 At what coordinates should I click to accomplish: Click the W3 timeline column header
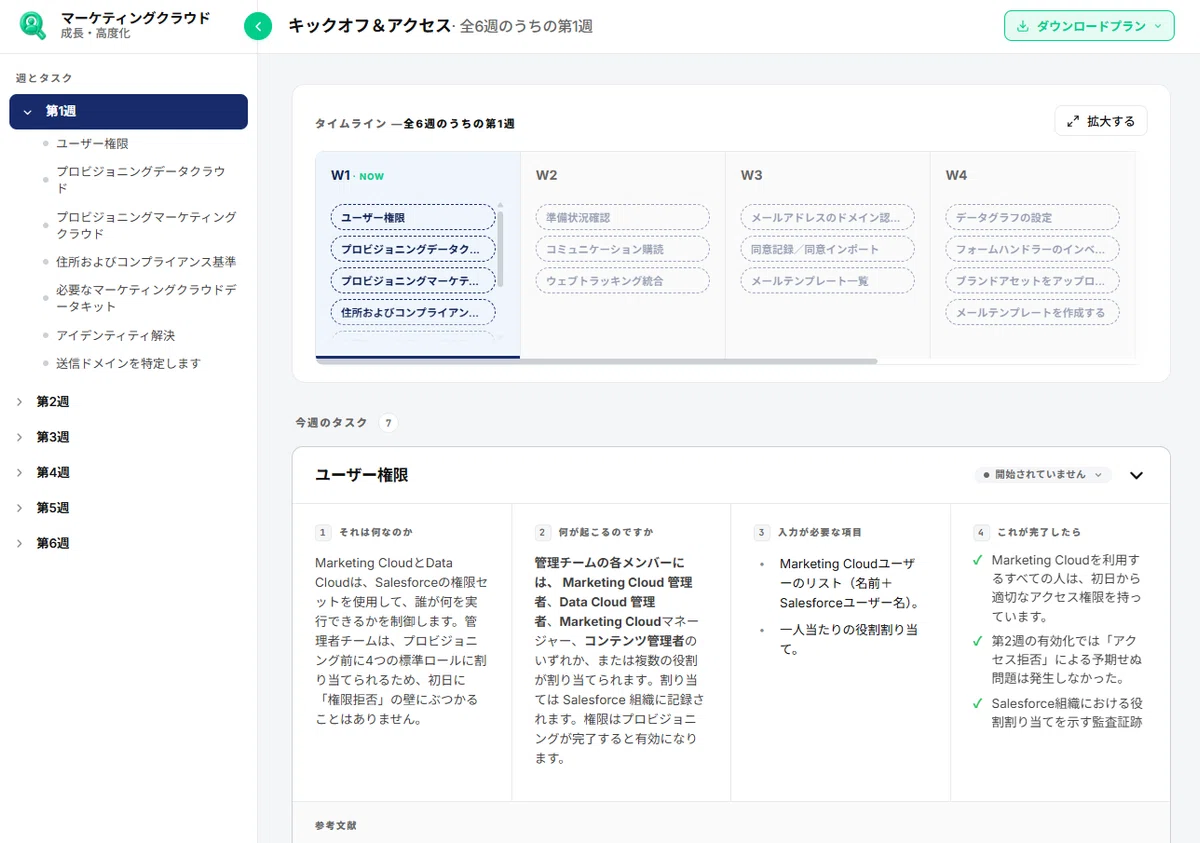[x=751, y=175]
